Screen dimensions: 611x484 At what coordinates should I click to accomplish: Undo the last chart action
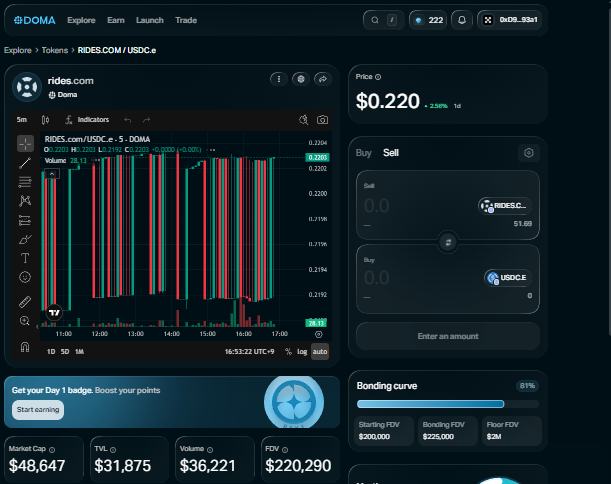point(127,120)
